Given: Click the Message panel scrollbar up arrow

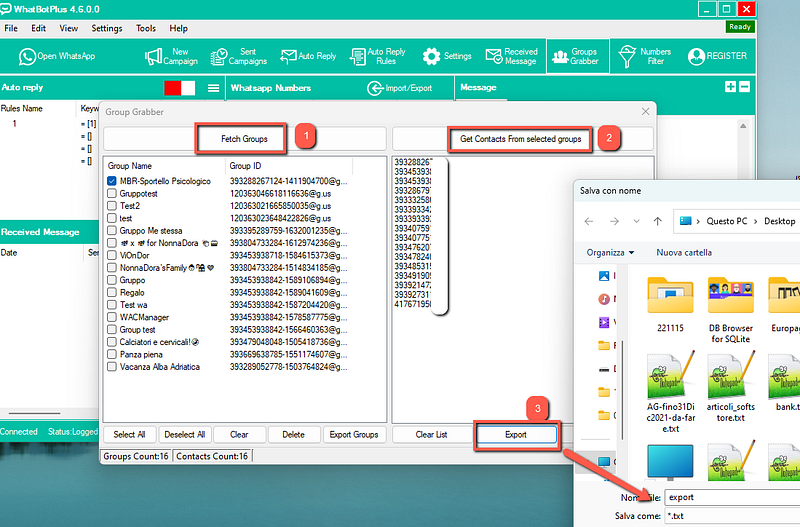Looking at the screenshot, I should click(743, 126).
